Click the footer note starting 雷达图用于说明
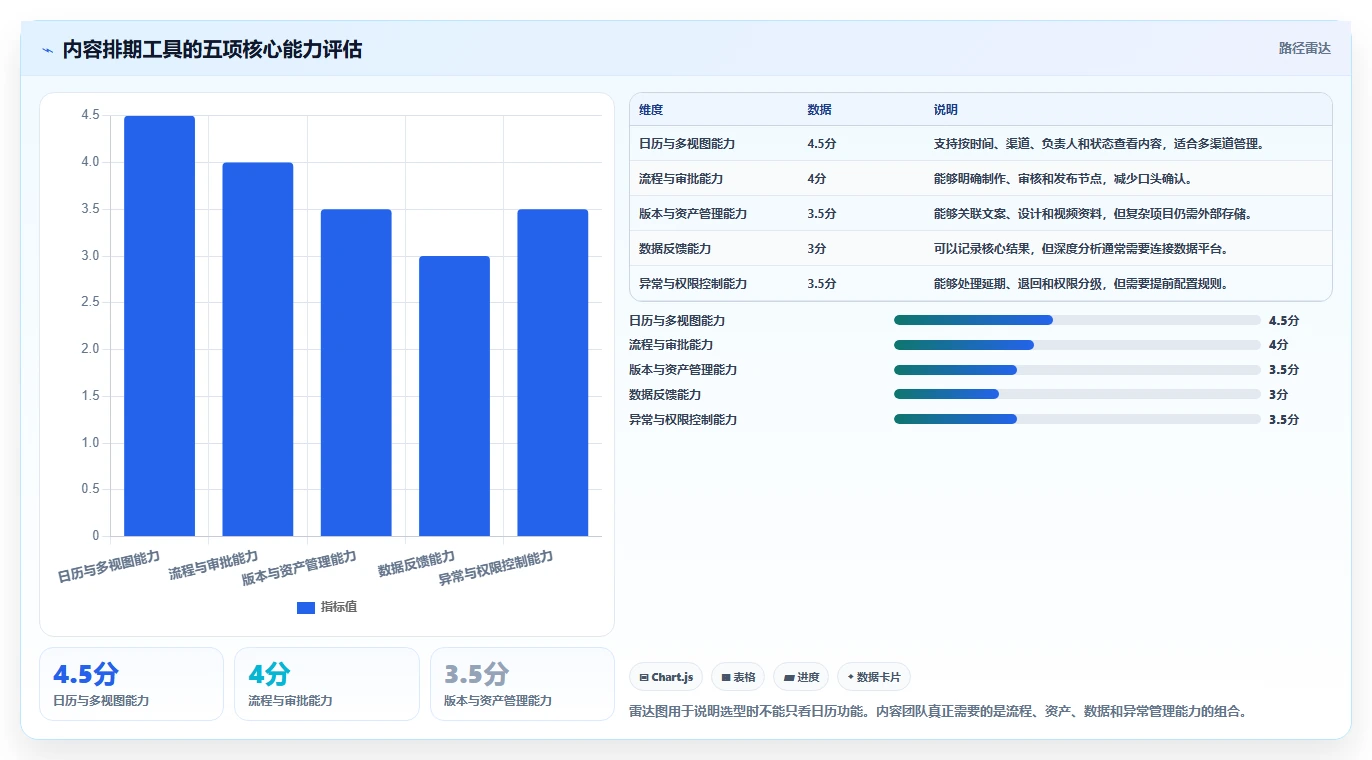The height and width of the screenshot is (760, 1372). click(938, 712)
